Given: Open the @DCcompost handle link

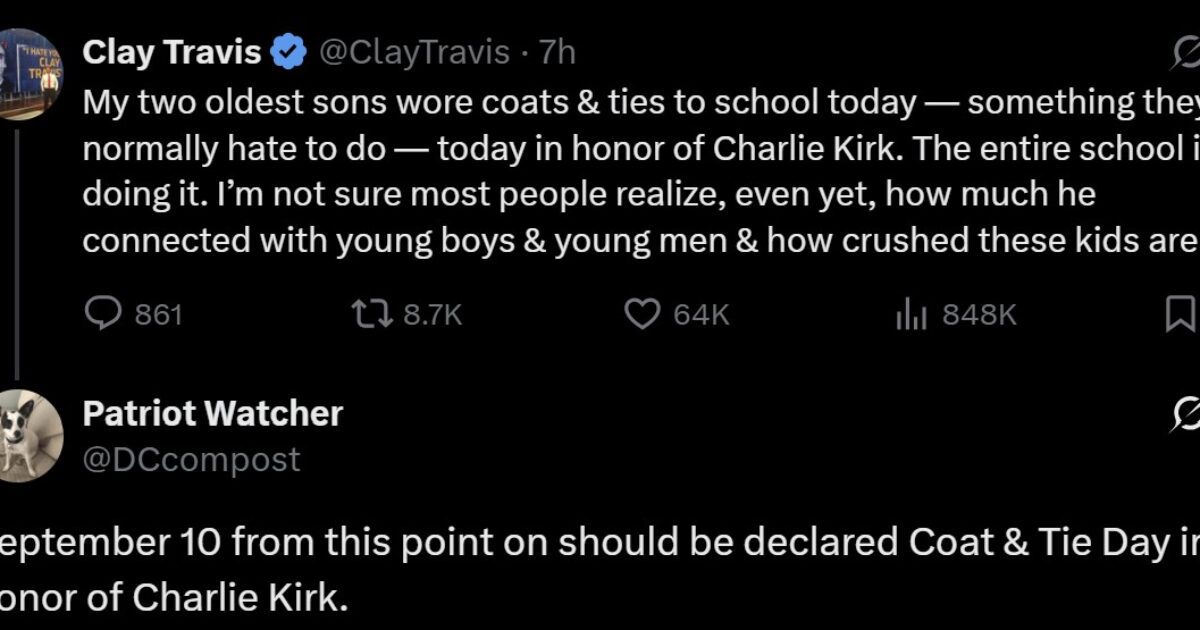Looking at the screenshot, I should [191, 459].
